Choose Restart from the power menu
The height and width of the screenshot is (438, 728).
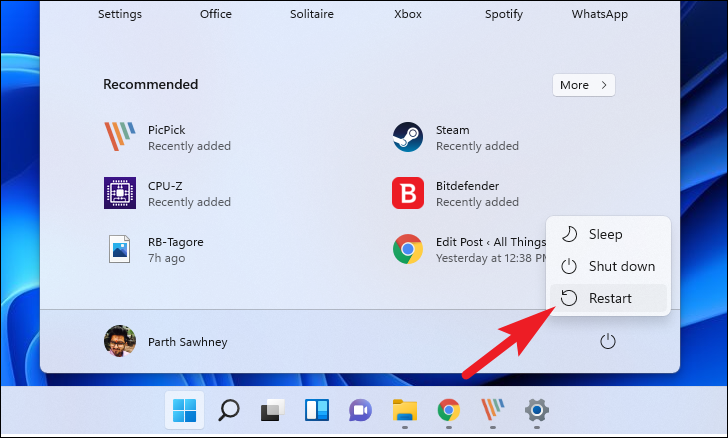608,298
